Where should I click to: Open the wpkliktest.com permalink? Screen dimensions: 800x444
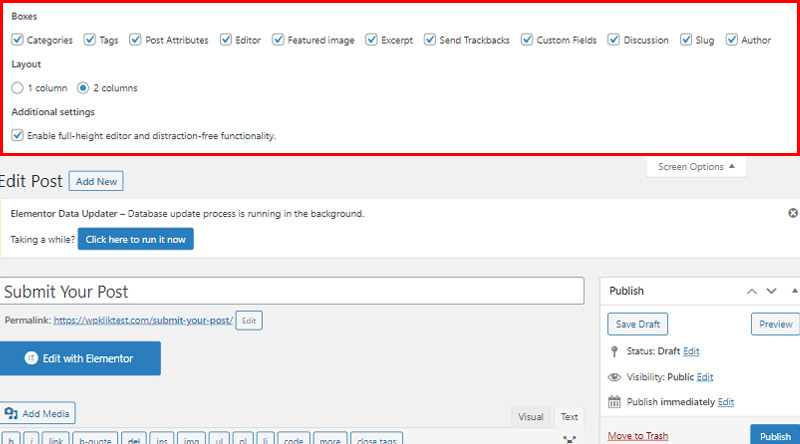[143, 320]
